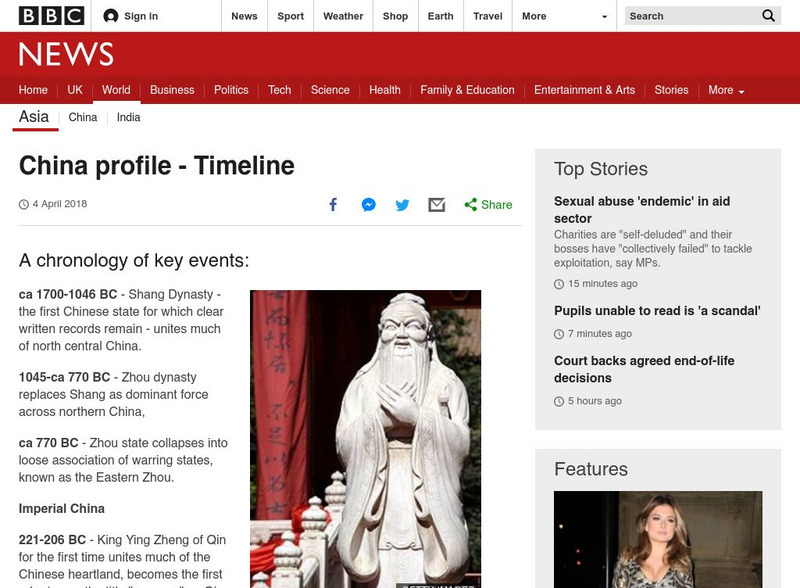Go to Health news section
The width and height of the screenshot is (800, 588).
tap(385, 90)
